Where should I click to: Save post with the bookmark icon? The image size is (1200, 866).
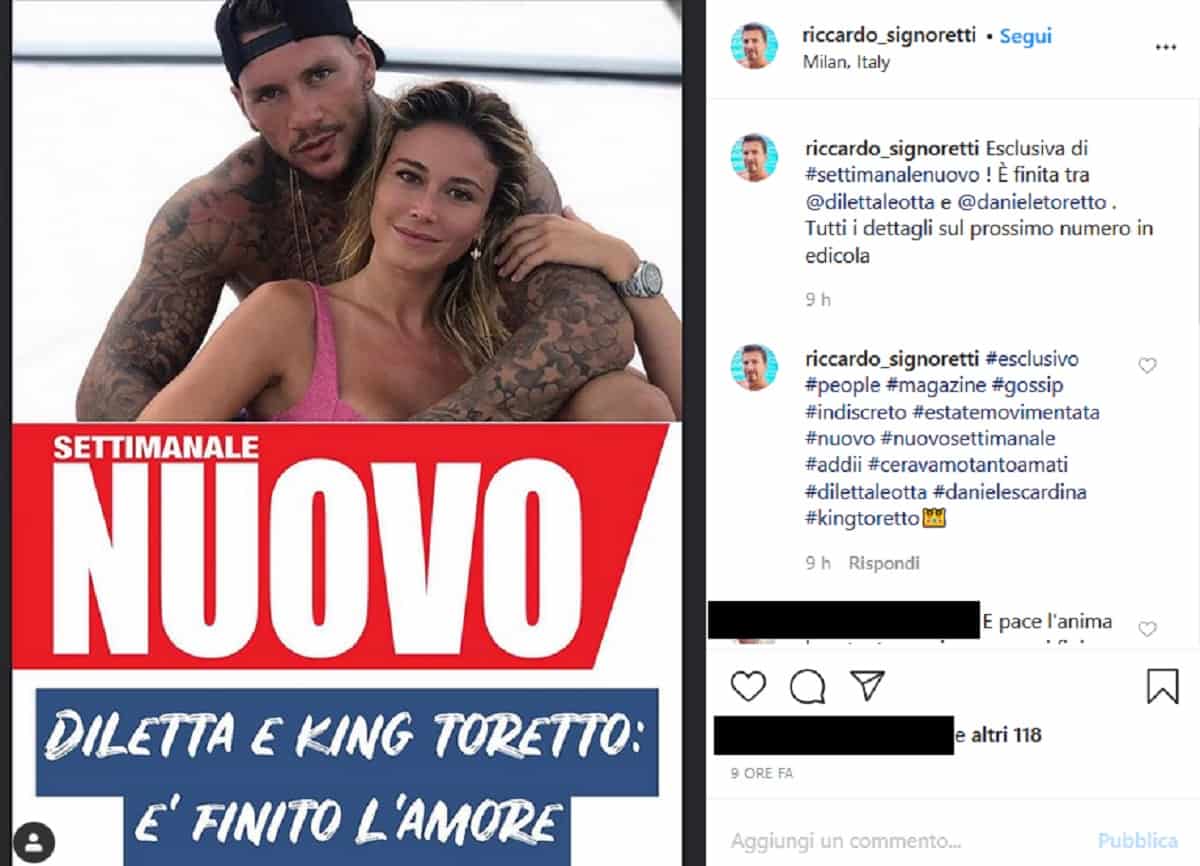[x=1162, y=686]
